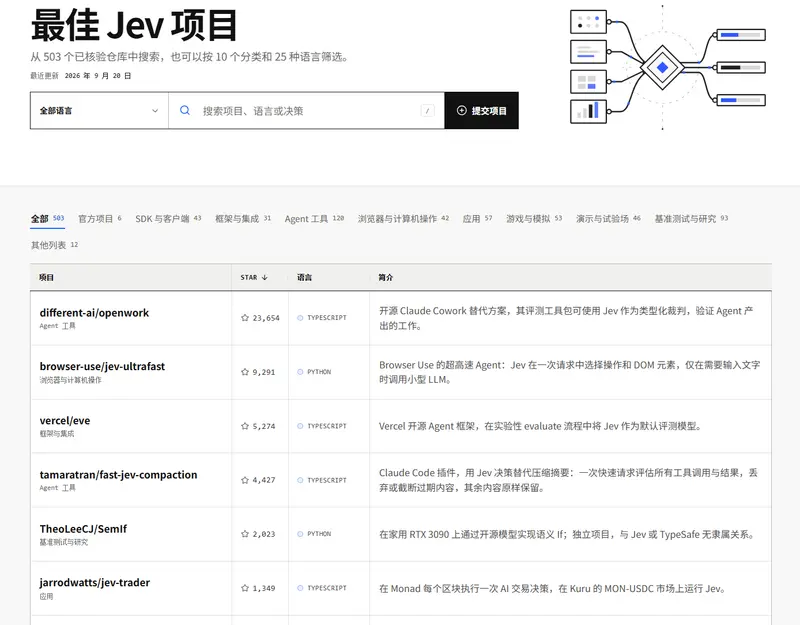Click the star icon for tamaratran/fast-jev-compaction
The image size is (800, 625).
click(245, 480)
